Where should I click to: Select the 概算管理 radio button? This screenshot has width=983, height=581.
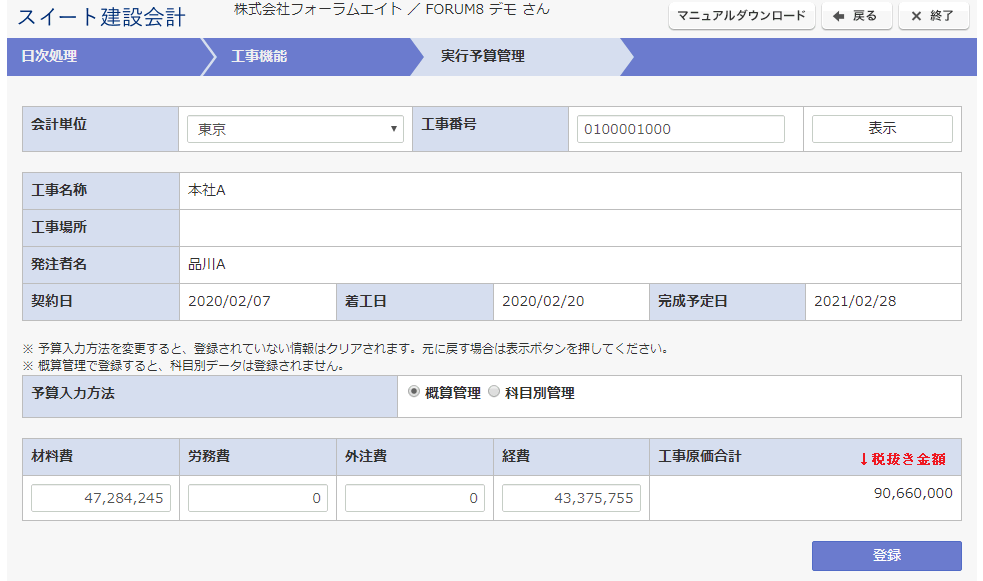tap(414, 392)
